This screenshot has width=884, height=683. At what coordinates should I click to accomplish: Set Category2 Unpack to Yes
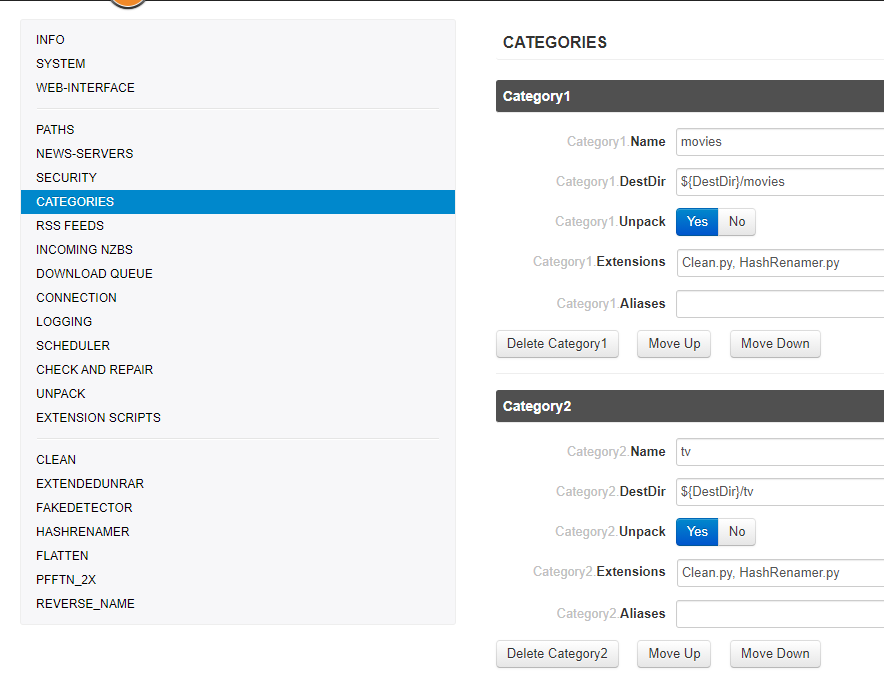coord(697,532)
